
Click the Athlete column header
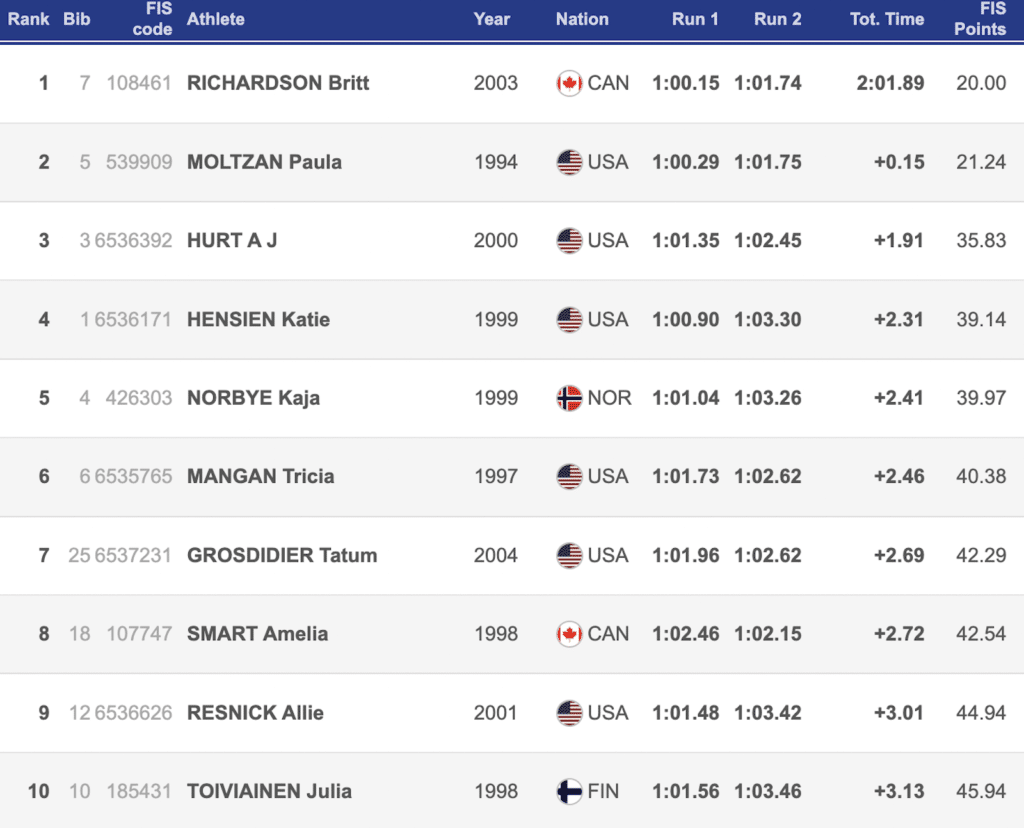(216, 19)
